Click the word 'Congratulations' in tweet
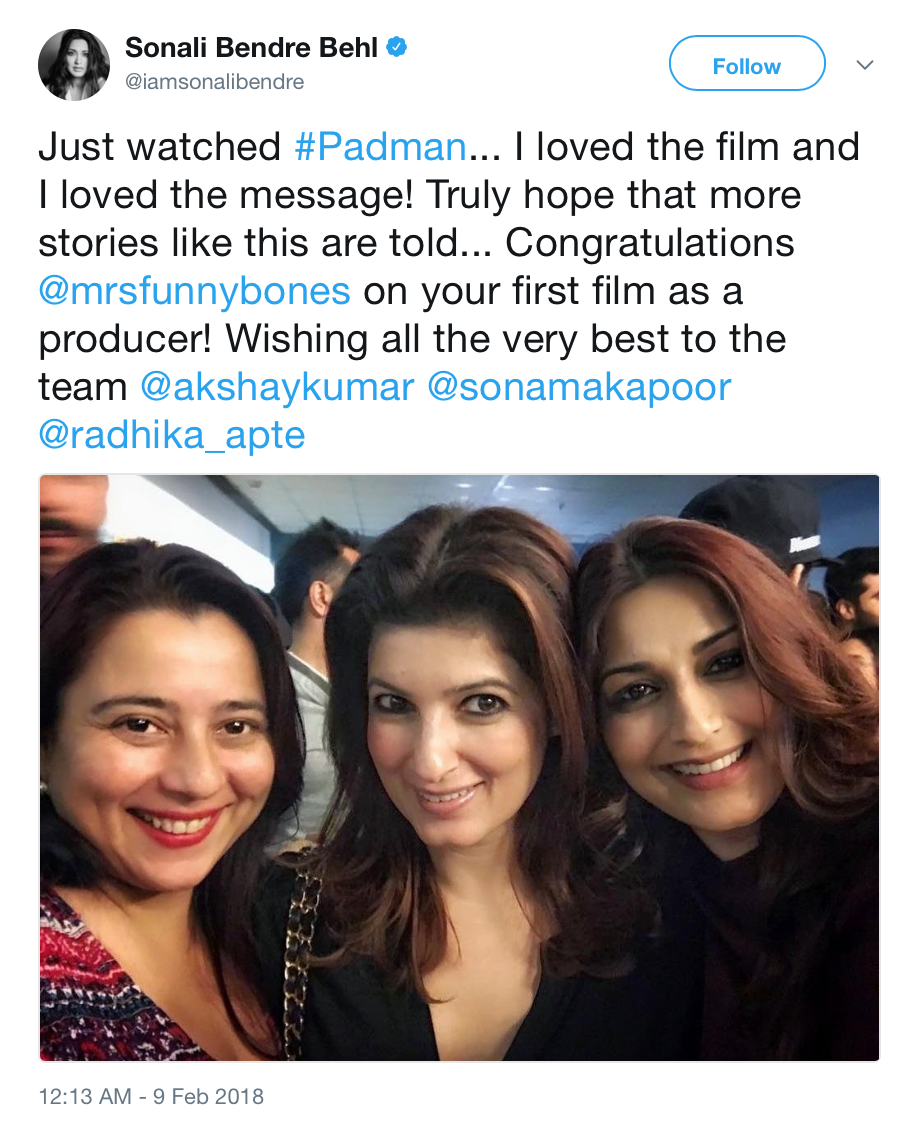The image size is (916, 1124). click(x=650, y=243)
